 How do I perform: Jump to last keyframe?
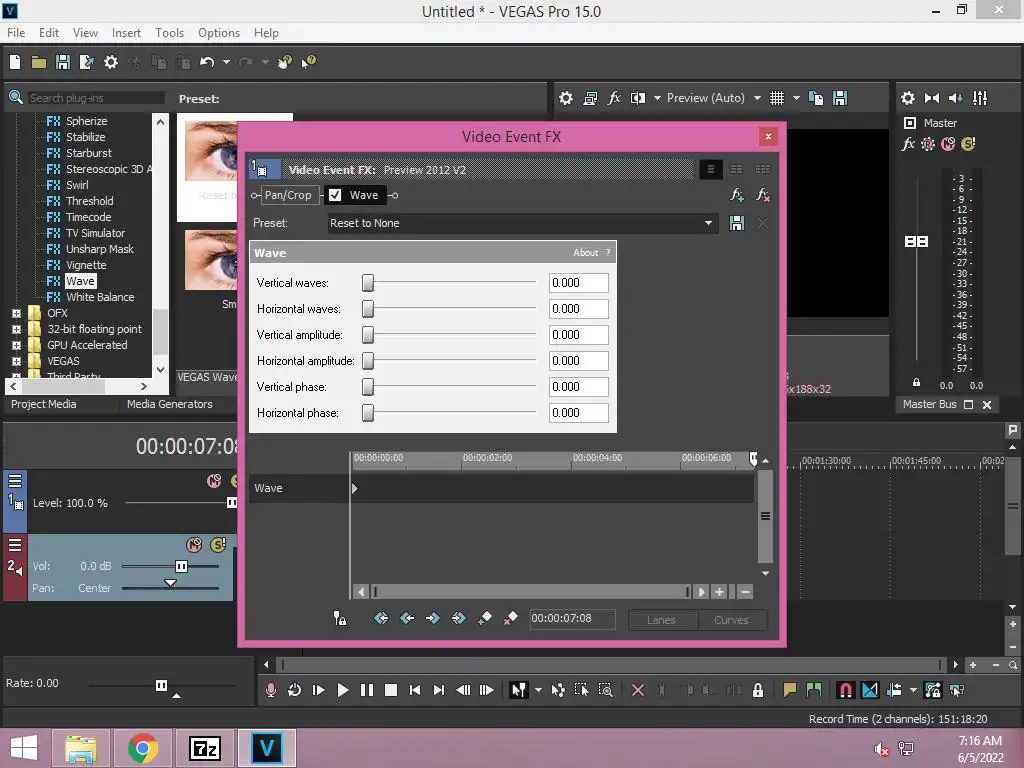458,618
